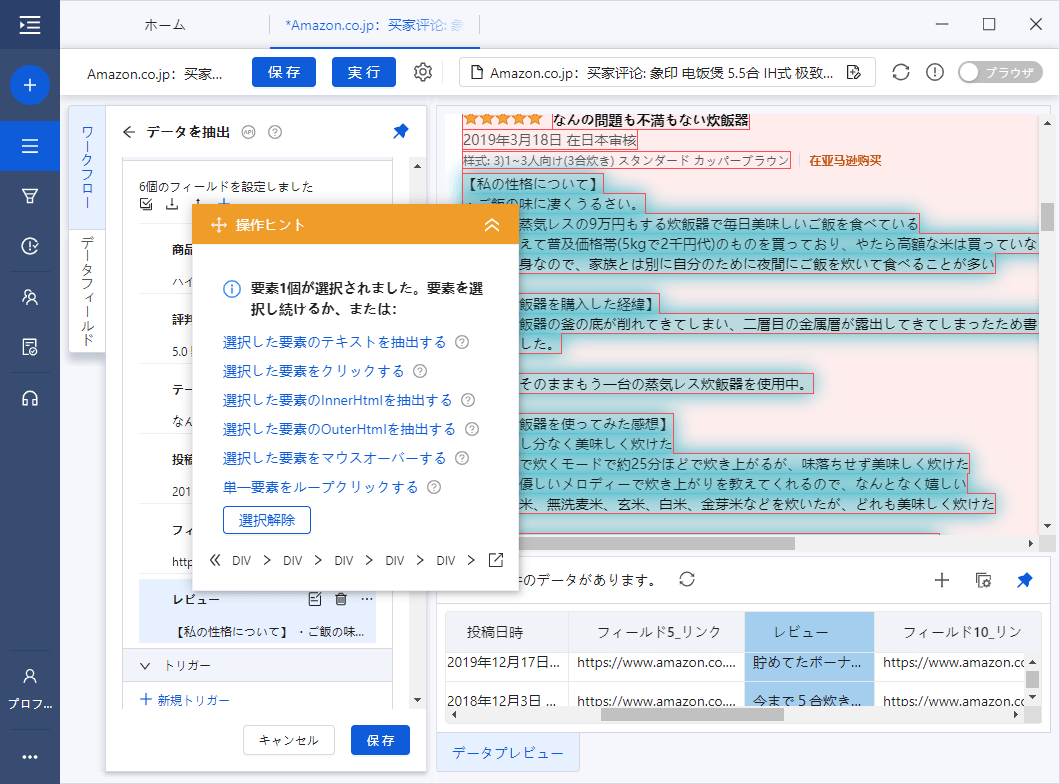Viewport: 1060px width, 784px height.
Task: Open help icon beside データを抽出 title
Action: point(274,132)
